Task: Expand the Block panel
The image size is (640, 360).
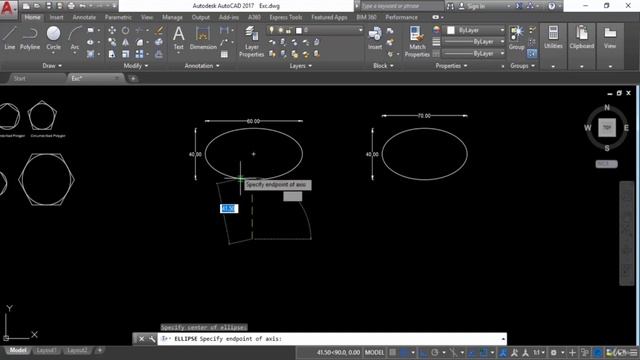Action: coord(383,66)
